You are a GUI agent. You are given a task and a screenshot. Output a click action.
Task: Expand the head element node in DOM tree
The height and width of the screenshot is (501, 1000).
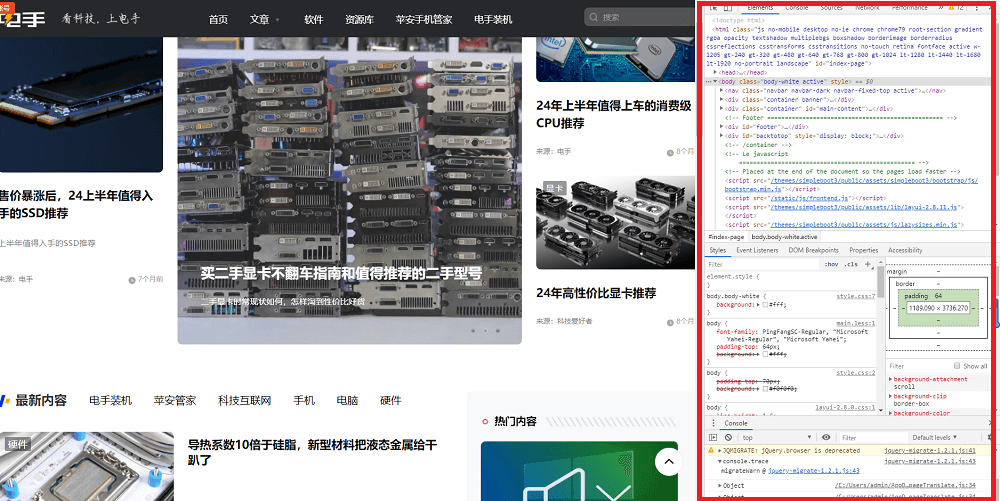point(715,72)
